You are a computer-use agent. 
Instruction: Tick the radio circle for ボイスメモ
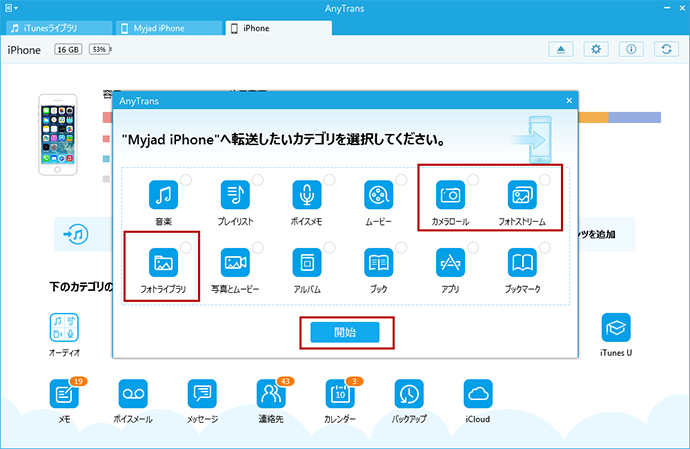pyautogui.click(x=330, y=180)
